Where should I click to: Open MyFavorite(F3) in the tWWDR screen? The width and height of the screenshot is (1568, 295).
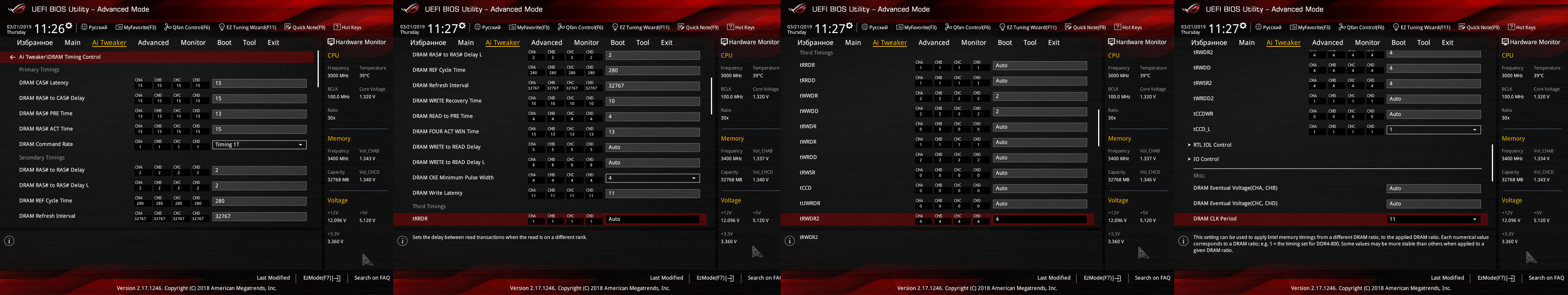[x=916, y=27]
